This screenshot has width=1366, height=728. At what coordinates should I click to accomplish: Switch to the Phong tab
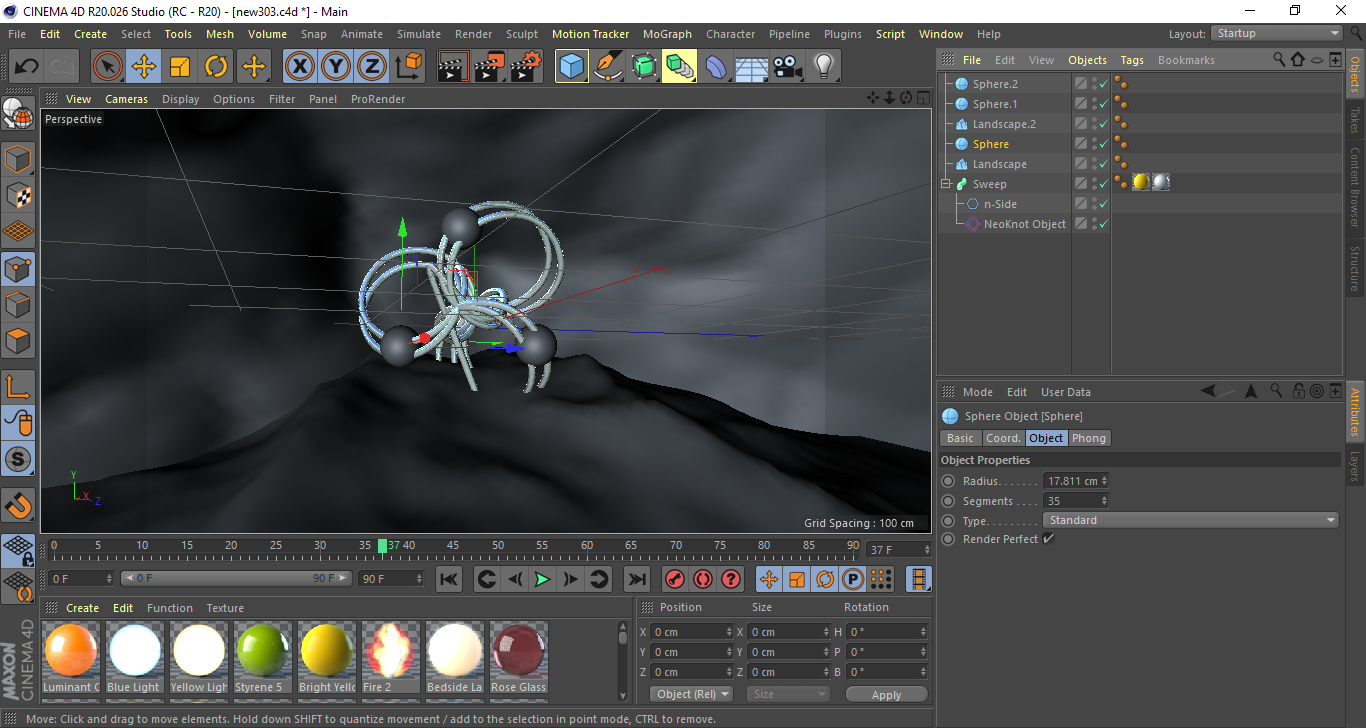[x=1089, y=438]
